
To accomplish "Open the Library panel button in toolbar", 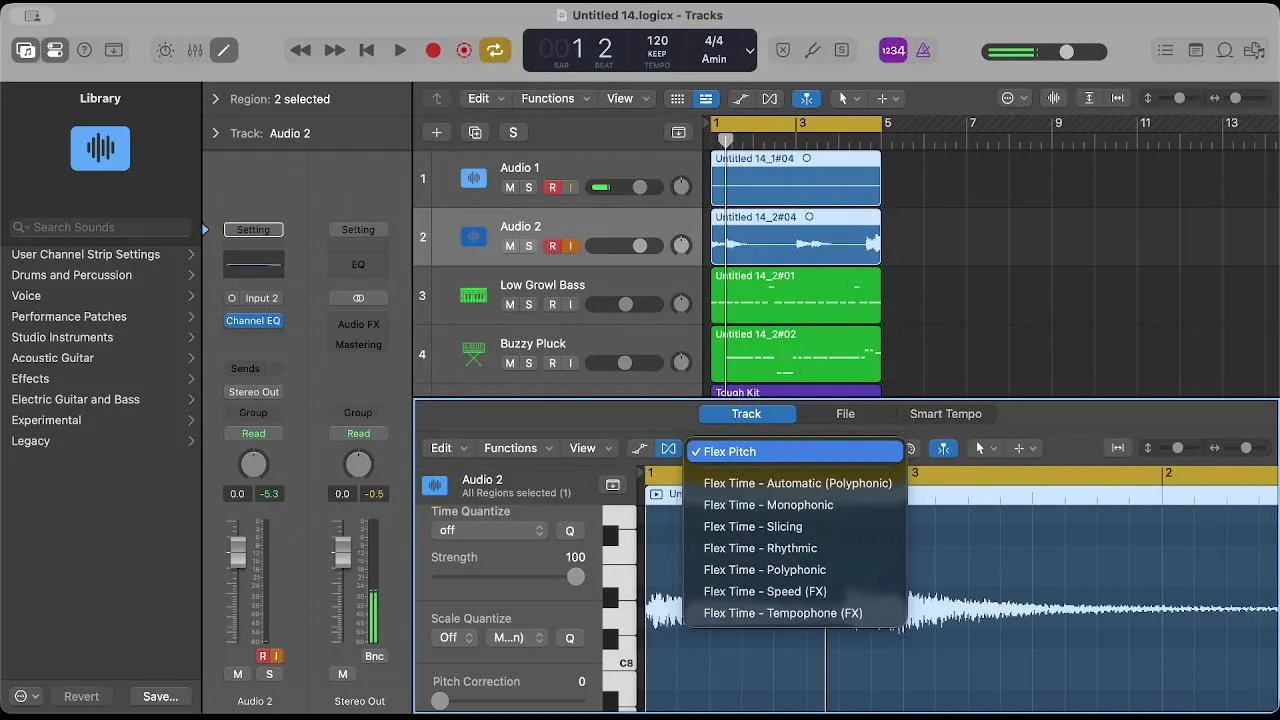I will [26, 50].
